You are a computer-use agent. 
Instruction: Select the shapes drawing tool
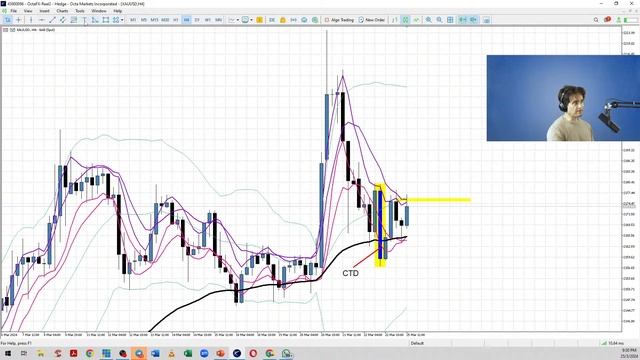(x=95, y=20)
